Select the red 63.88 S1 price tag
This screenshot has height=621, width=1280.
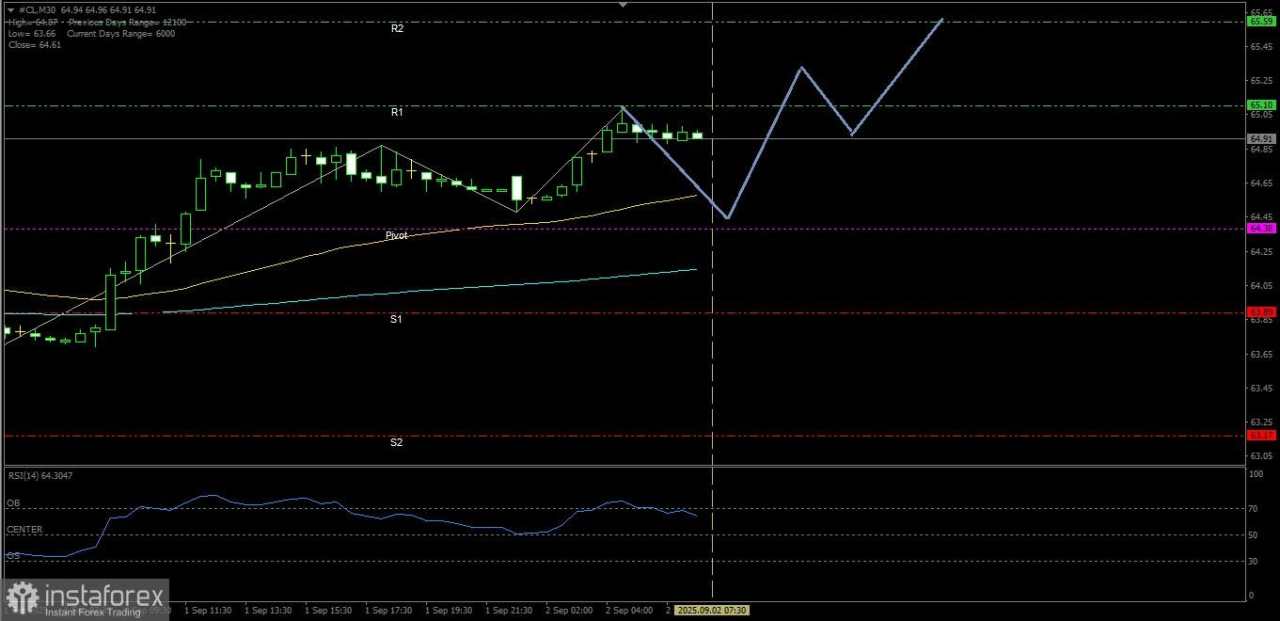[x=1261, y=312]
